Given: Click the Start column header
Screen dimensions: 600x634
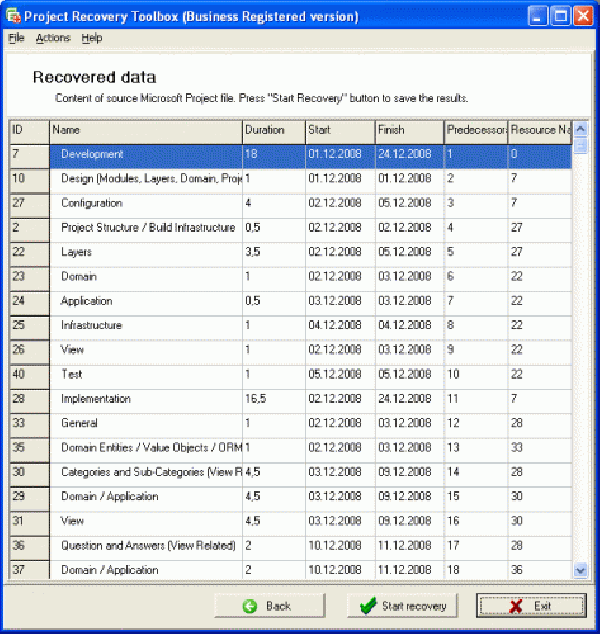Looking at the screenshot, I should pyautogui.click(x=339, y=130).
